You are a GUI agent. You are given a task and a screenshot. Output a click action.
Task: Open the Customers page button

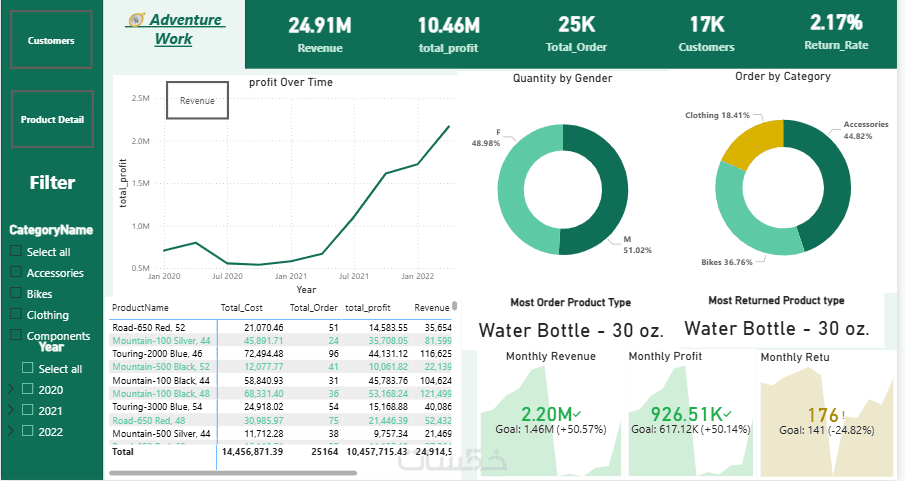point(51,40)
